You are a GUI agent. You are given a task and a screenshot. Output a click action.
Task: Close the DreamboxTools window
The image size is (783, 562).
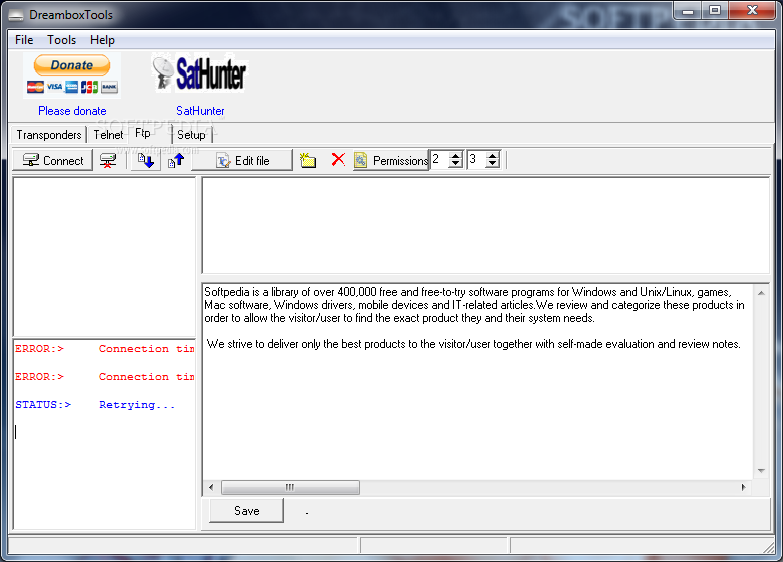(753, 10)
